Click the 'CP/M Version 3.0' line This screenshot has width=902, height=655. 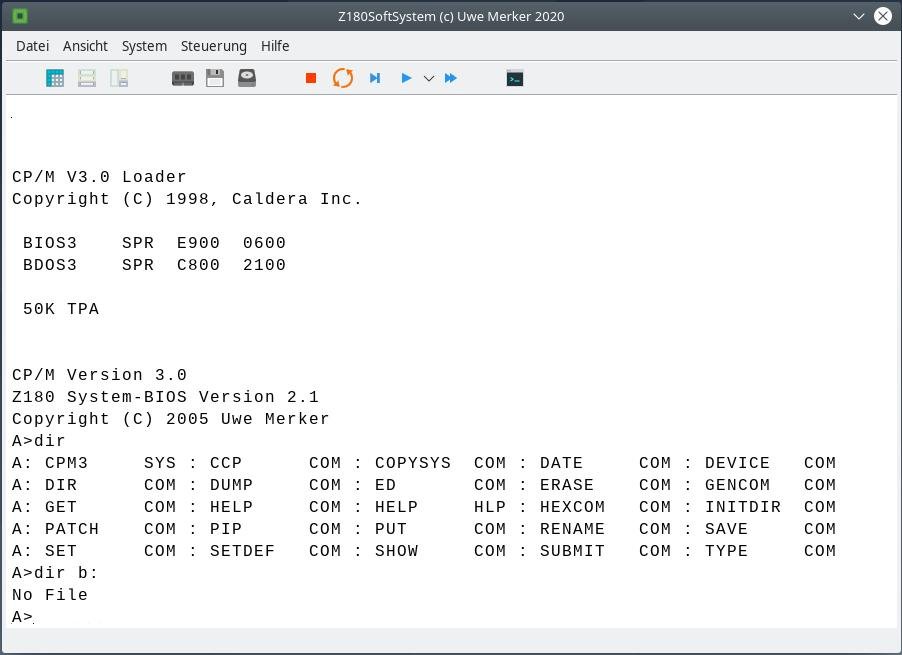[99, 376]
